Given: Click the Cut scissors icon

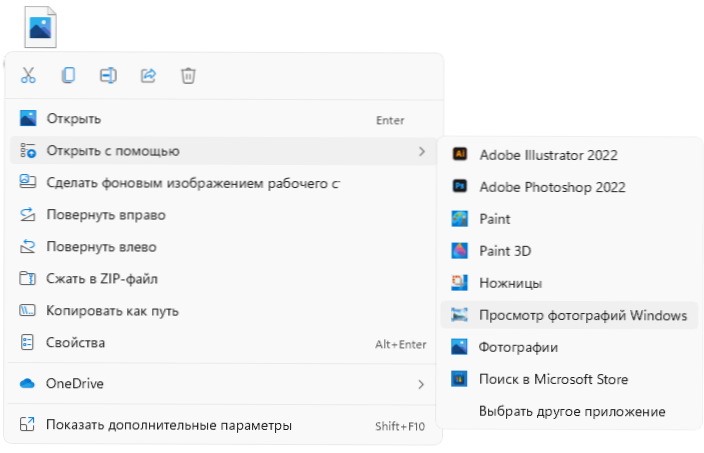Looking at the screenshot, I should (x=28, y=75).
